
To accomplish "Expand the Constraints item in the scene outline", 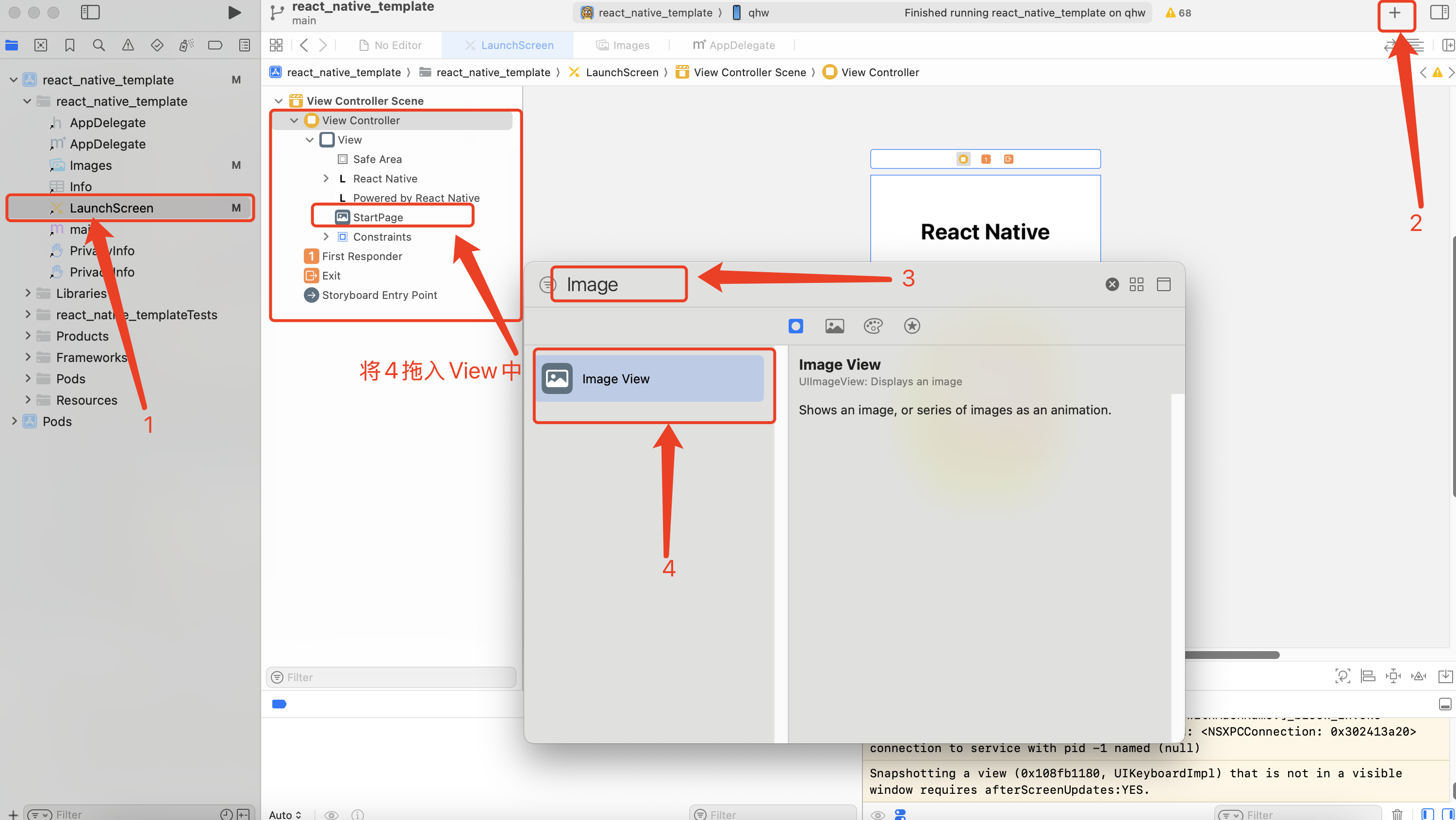I will (x=326, y=237).
